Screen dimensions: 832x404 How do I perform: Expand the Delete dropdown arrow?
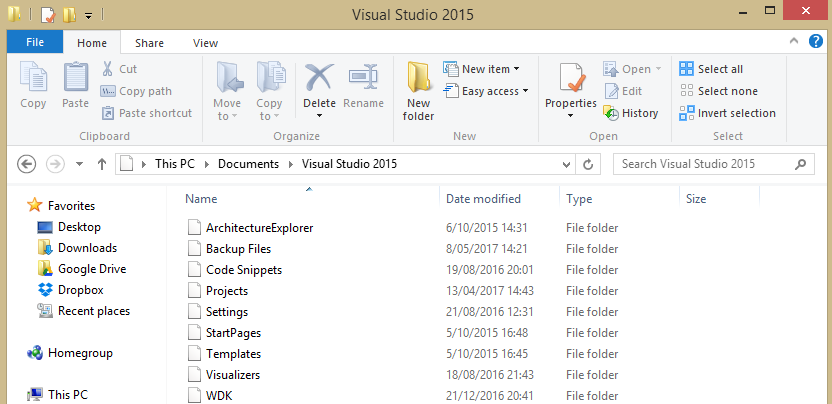[x=319, y=115]
